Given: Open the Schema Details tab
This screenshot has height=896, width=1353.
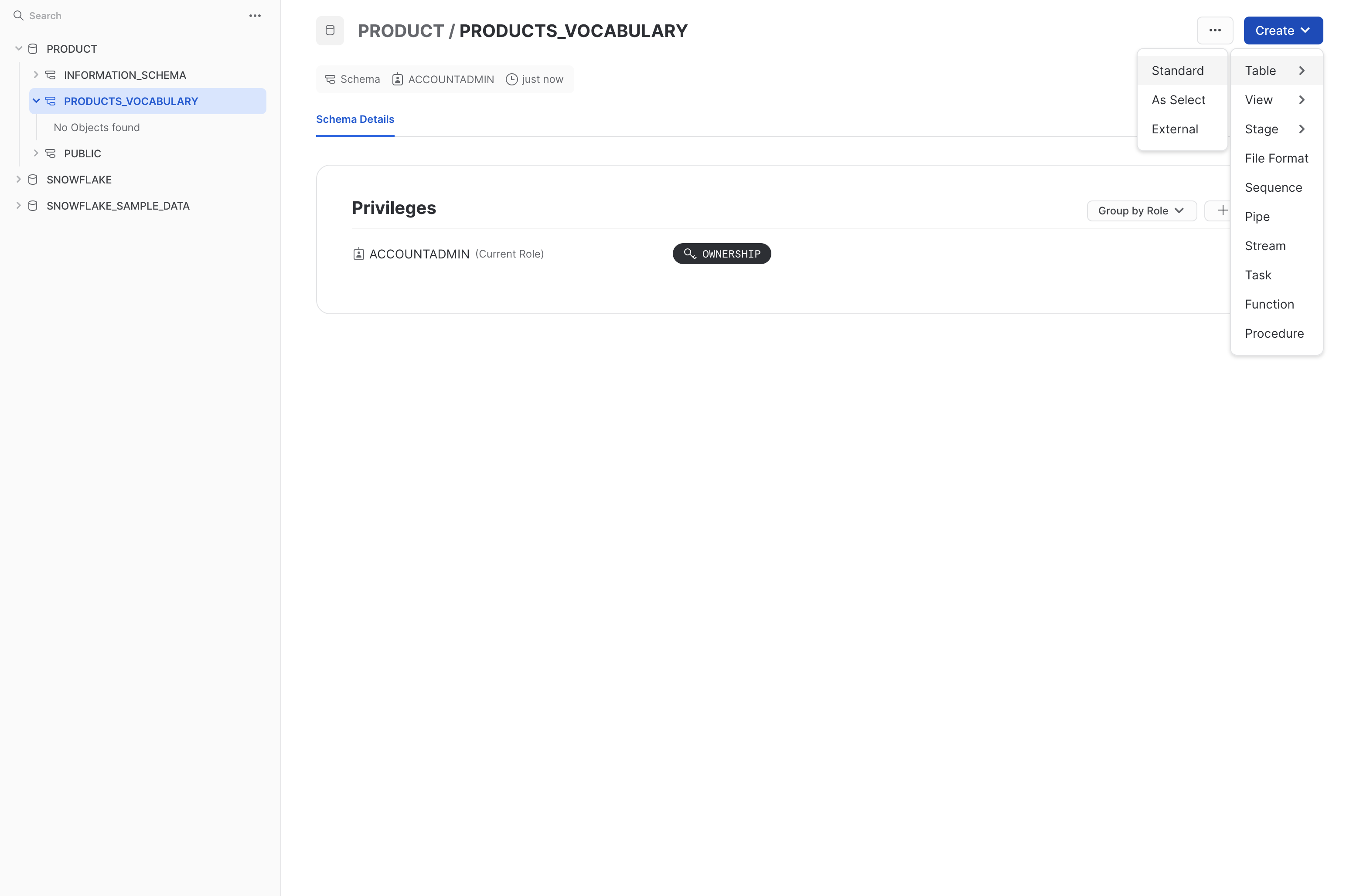Looking at the screenshot, I should pyautogui.click(x=355, y=119).
